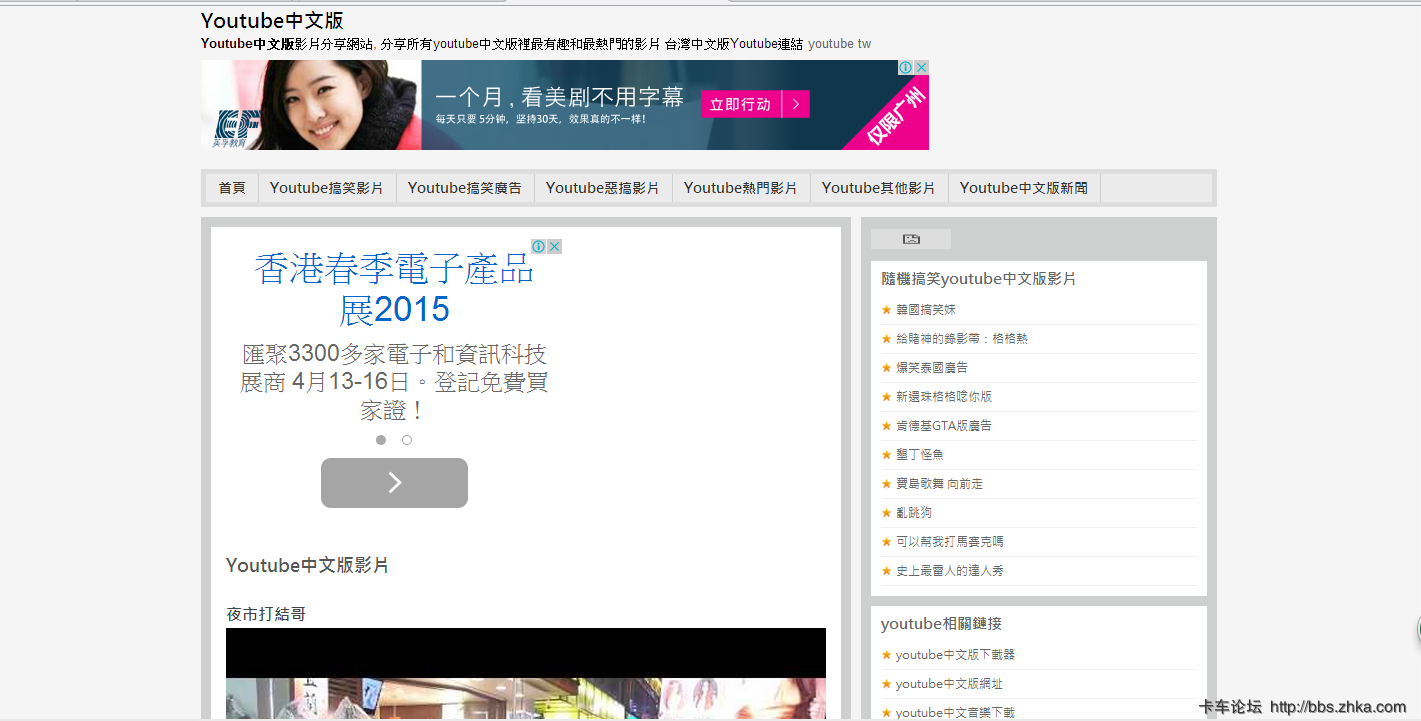Click the youtube相關鏈接 heading
This screenshot has height=721, width=1421.
click(941, 624)
